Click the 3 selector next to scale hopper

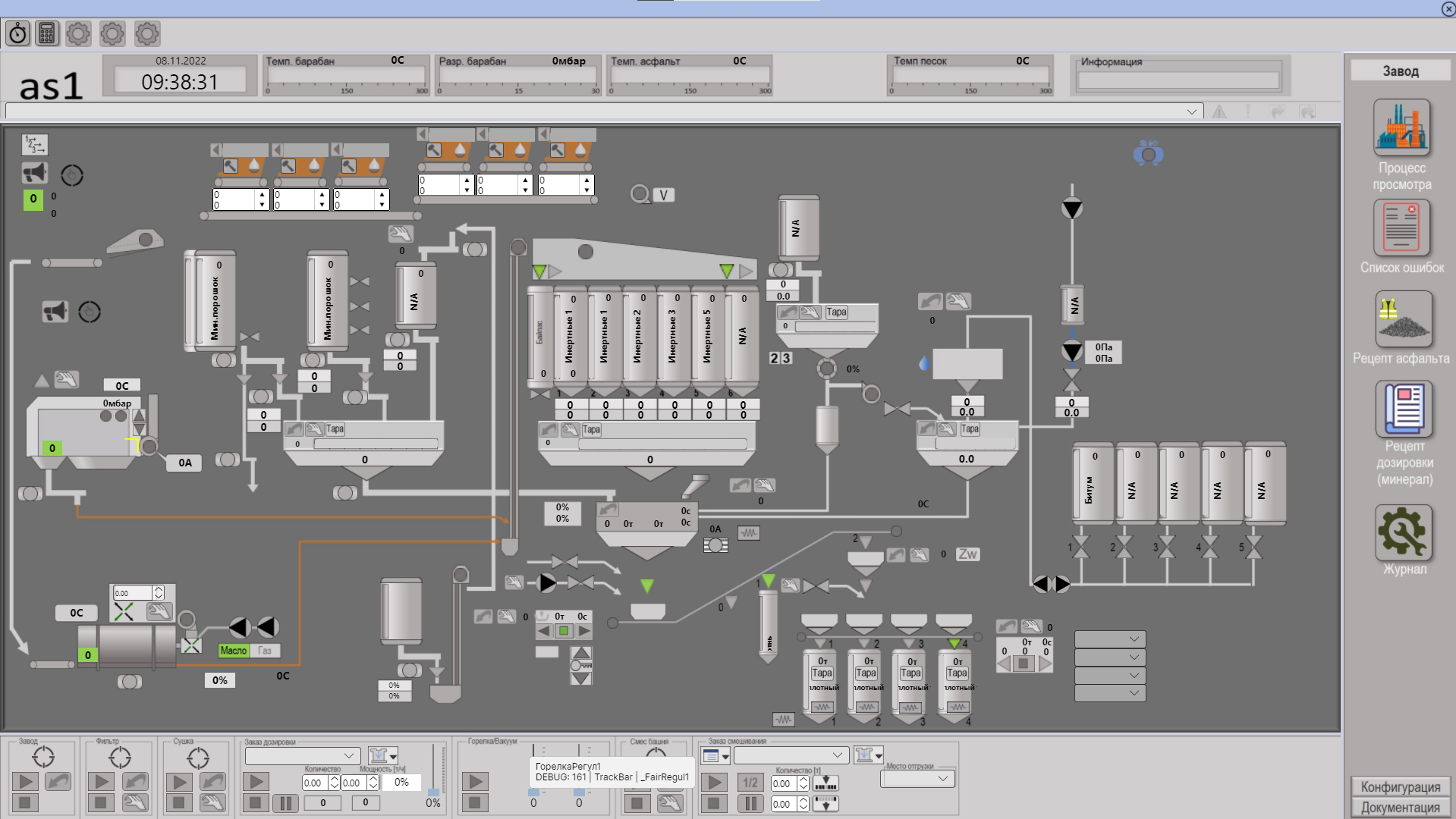coord(786,358)
